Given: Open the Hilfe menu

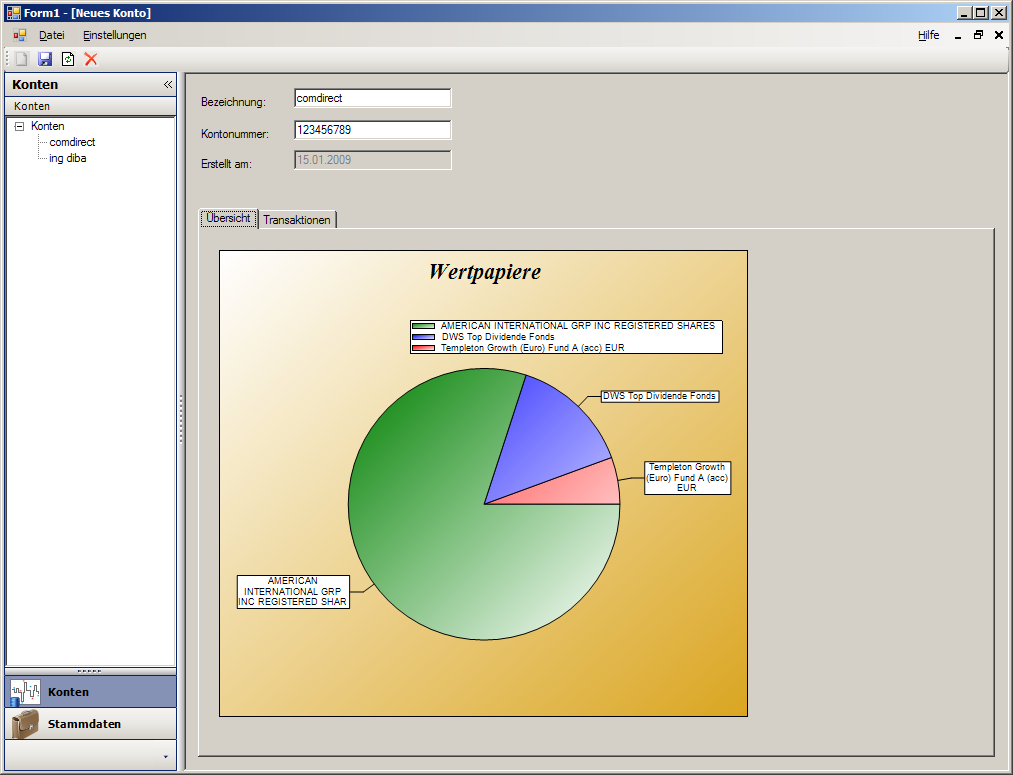Looking at the screenshot, I should coord(928,35).
